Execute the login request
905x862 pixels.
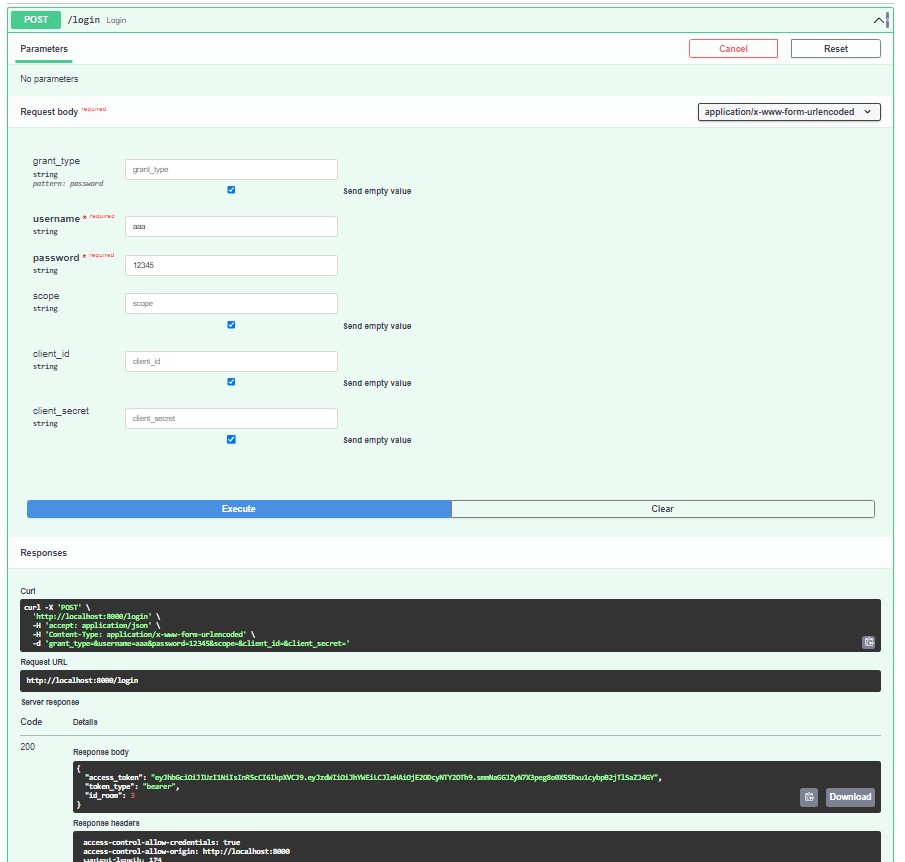pos(239,509)
